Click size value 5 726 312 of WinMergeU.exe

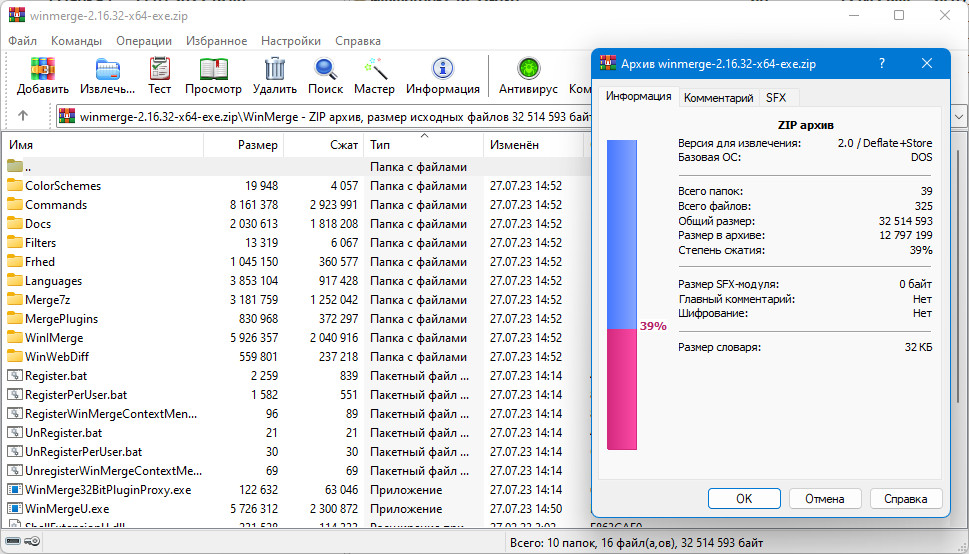click(254, 509)
